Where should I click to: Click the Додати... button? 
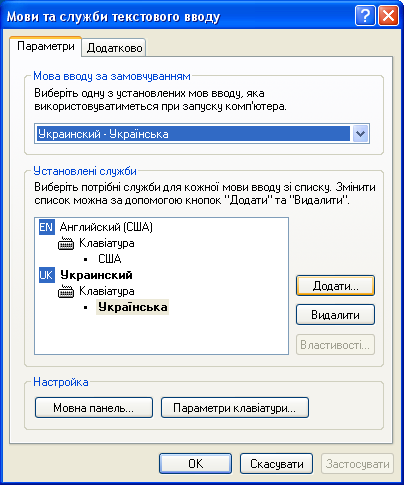point(335,286)
